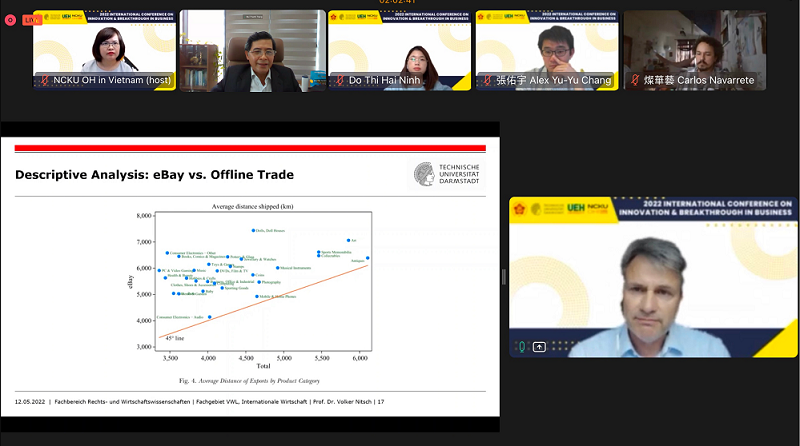
Task: Open NCKU OH in Vietnam host video tile
Action: pos(105,51)
